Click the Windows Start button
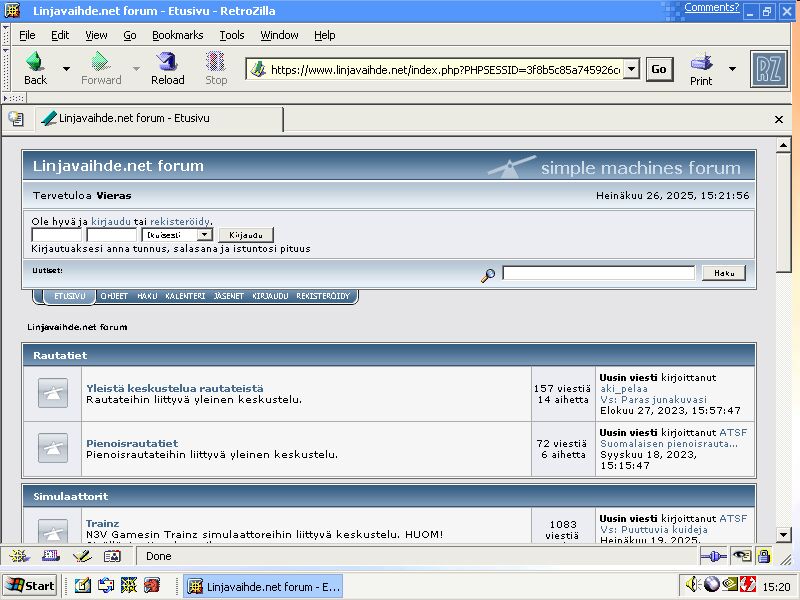Image resolution: width=800 pixels, height=600 pixels. tap(30, 586)
